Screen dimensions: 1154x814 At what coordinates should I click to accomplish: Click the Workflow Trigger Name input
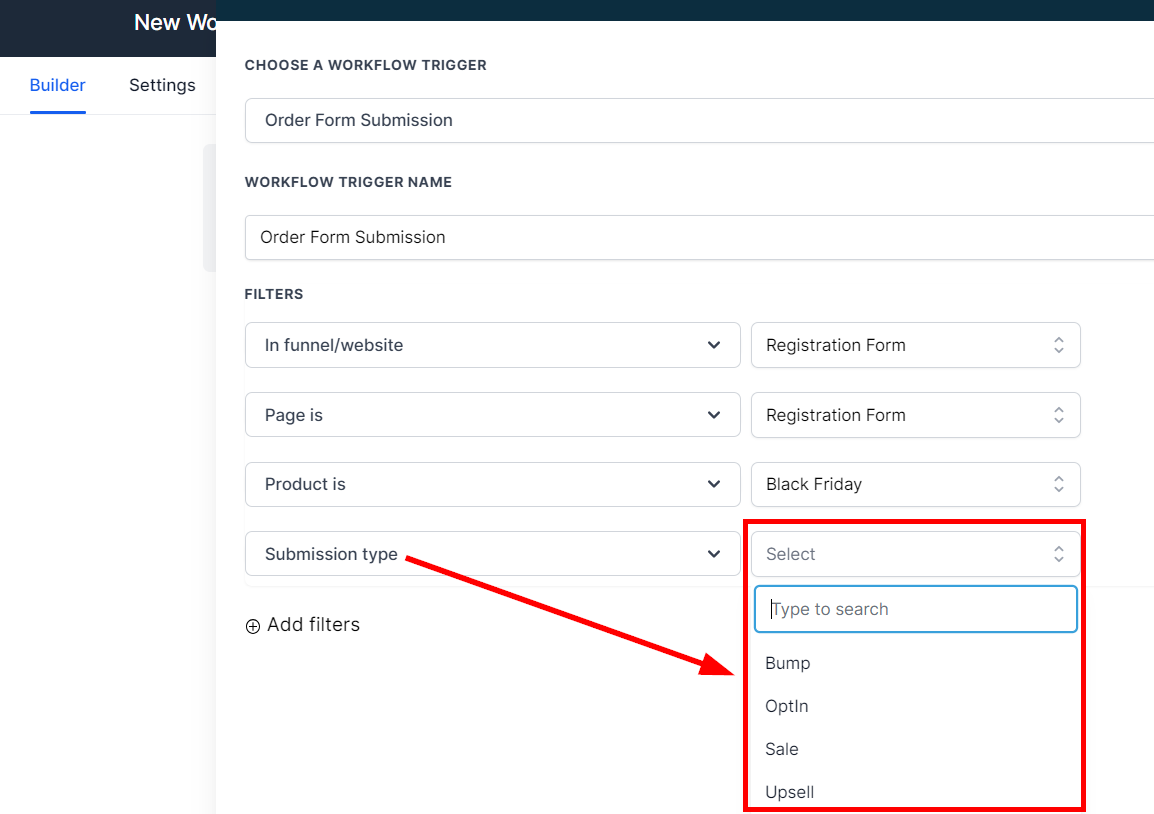click(x=700, y=237)
